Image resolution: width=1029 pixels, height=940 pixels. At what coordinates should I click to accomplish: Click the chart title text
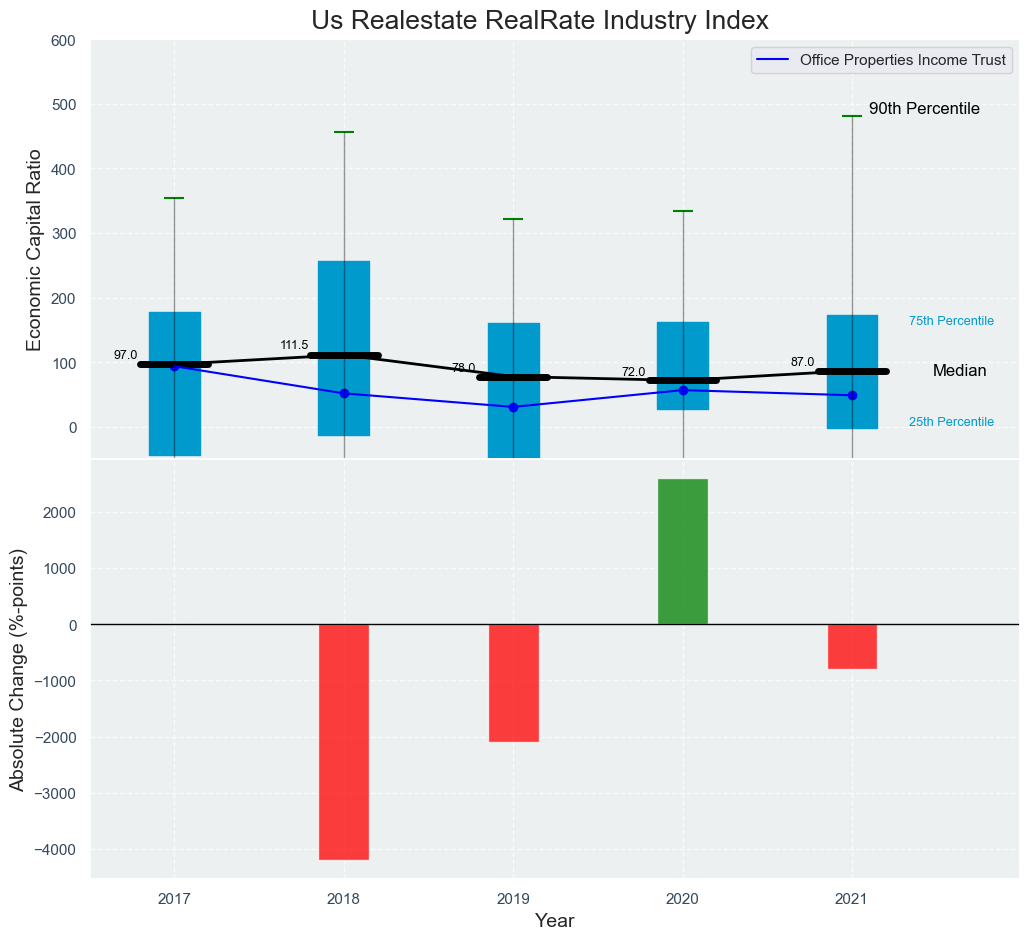[x=540, y=21]
